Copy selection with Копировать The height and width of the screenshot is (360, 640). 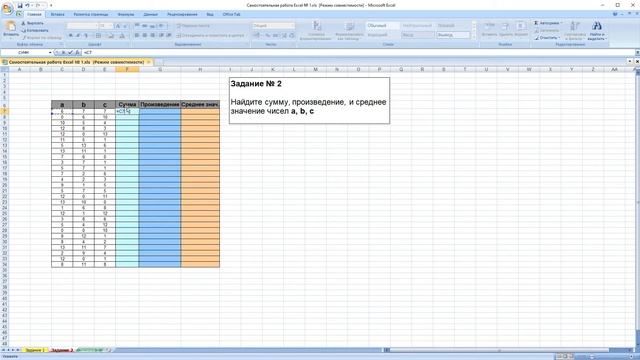click(35, 30)
